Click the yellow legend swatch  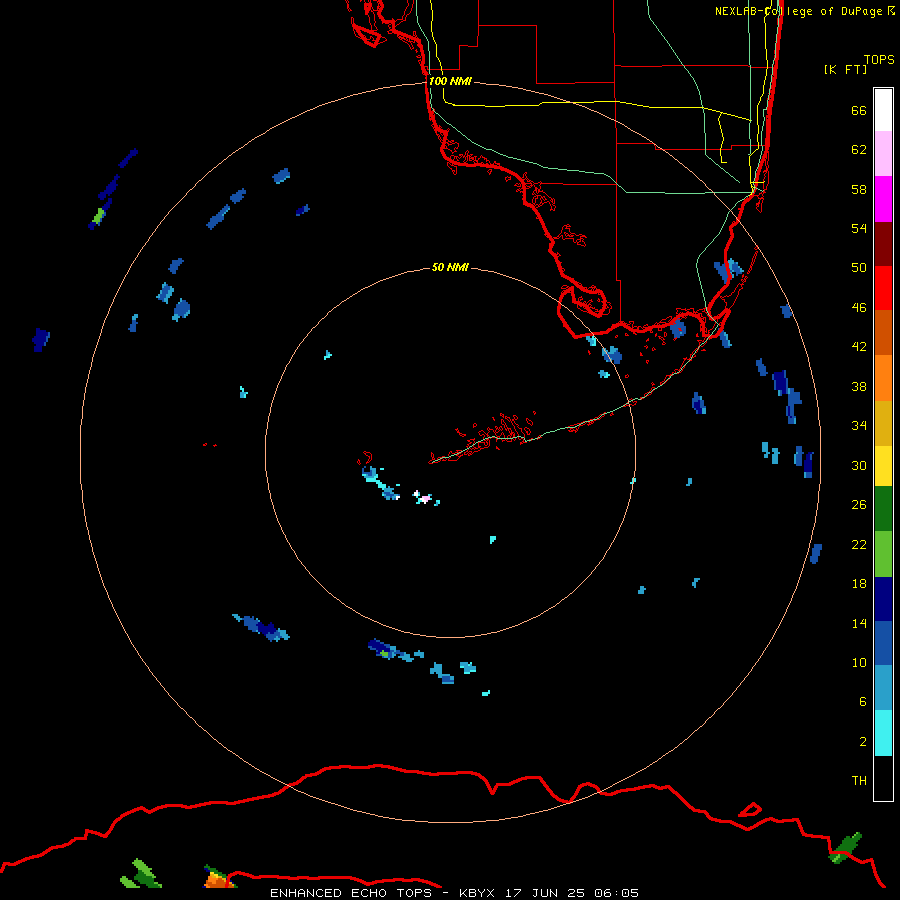[883, 466]
